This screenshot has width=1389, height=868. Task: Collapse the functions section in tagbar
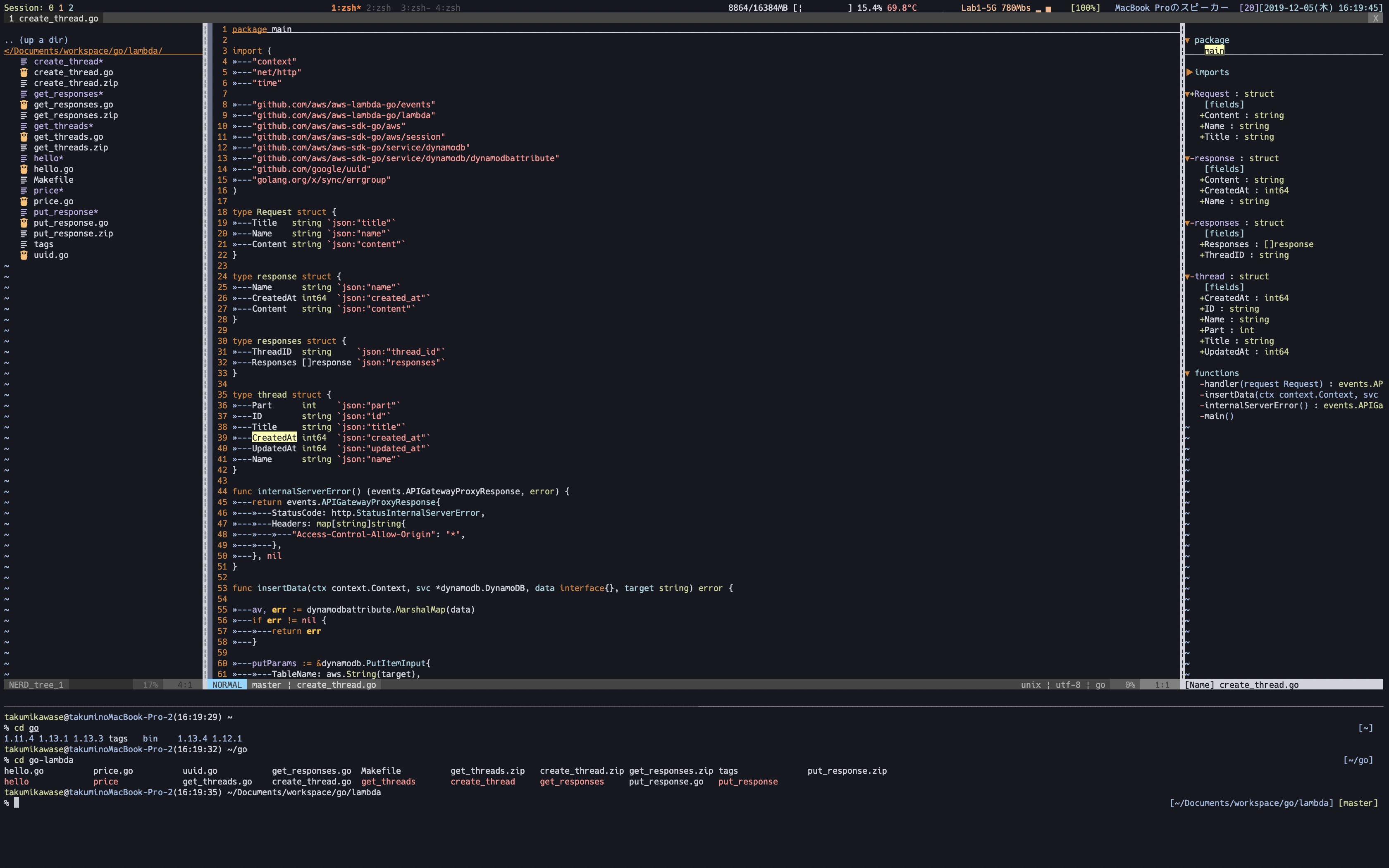point(1188,373)
